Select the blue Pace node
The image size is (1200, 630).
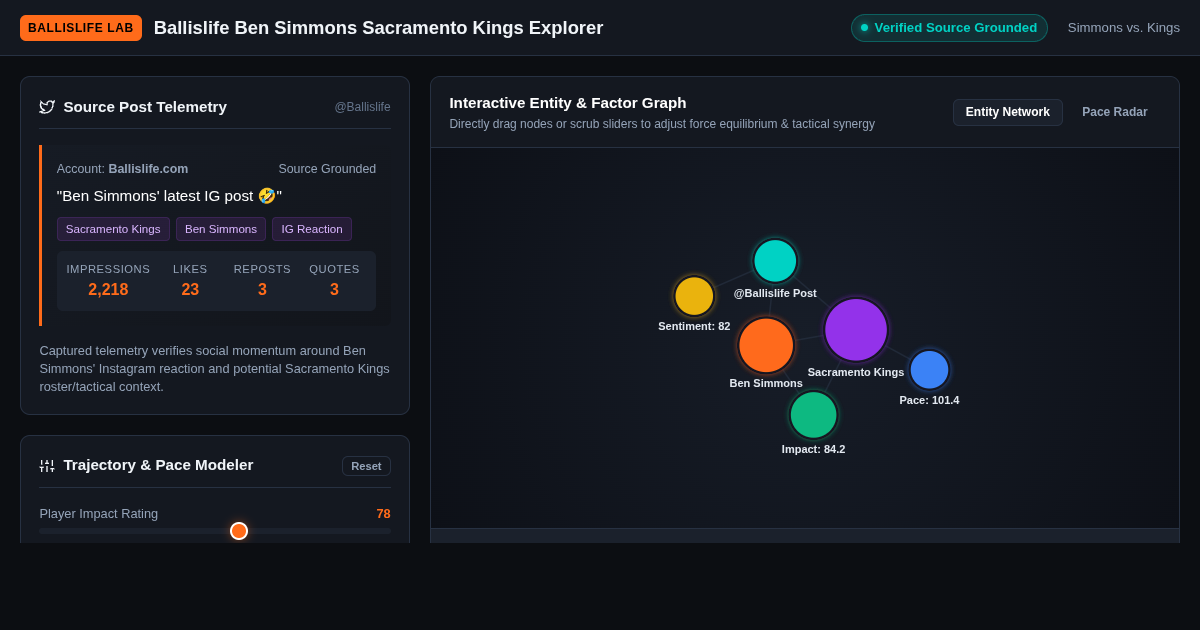929,370
